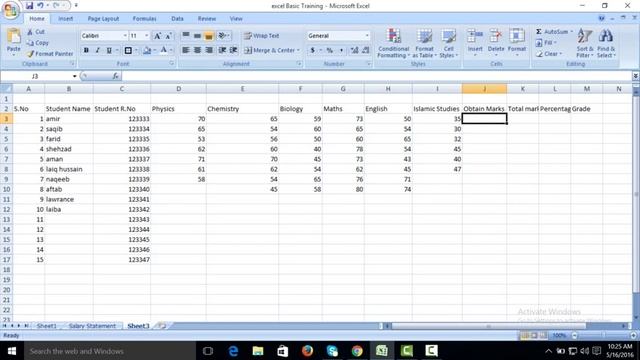The width and height of the screenshot is (640, 360).
Task: Open font name dropdown
Action: click(125, 36)
